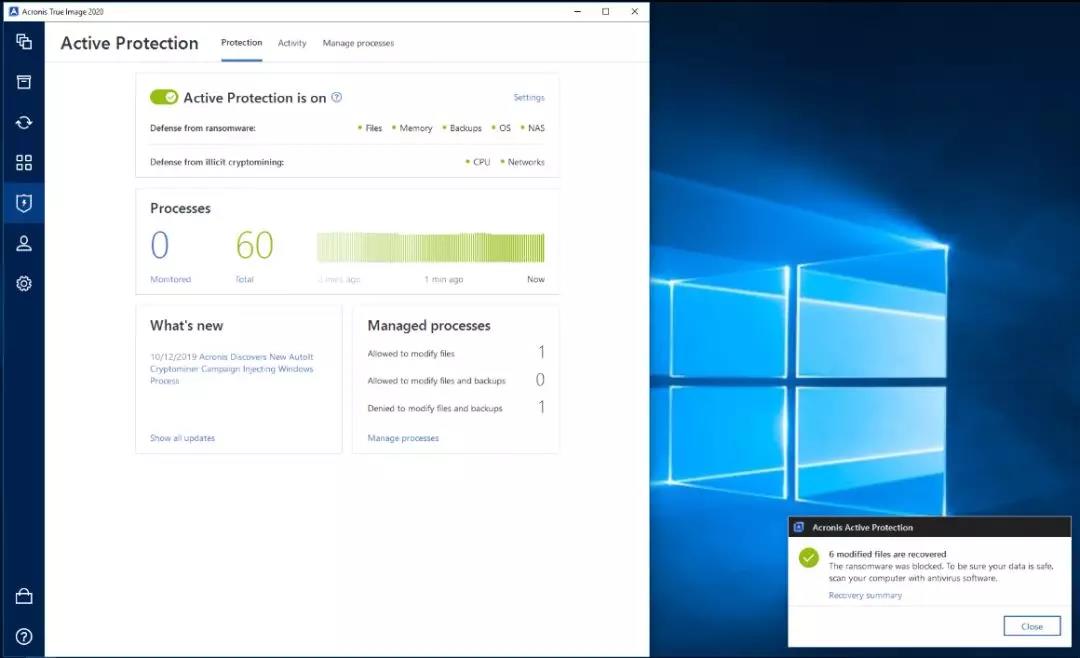The height and width of the screenshot is (658, 1080).
Task: Select the Protection tab
Action: coord(241,43)
